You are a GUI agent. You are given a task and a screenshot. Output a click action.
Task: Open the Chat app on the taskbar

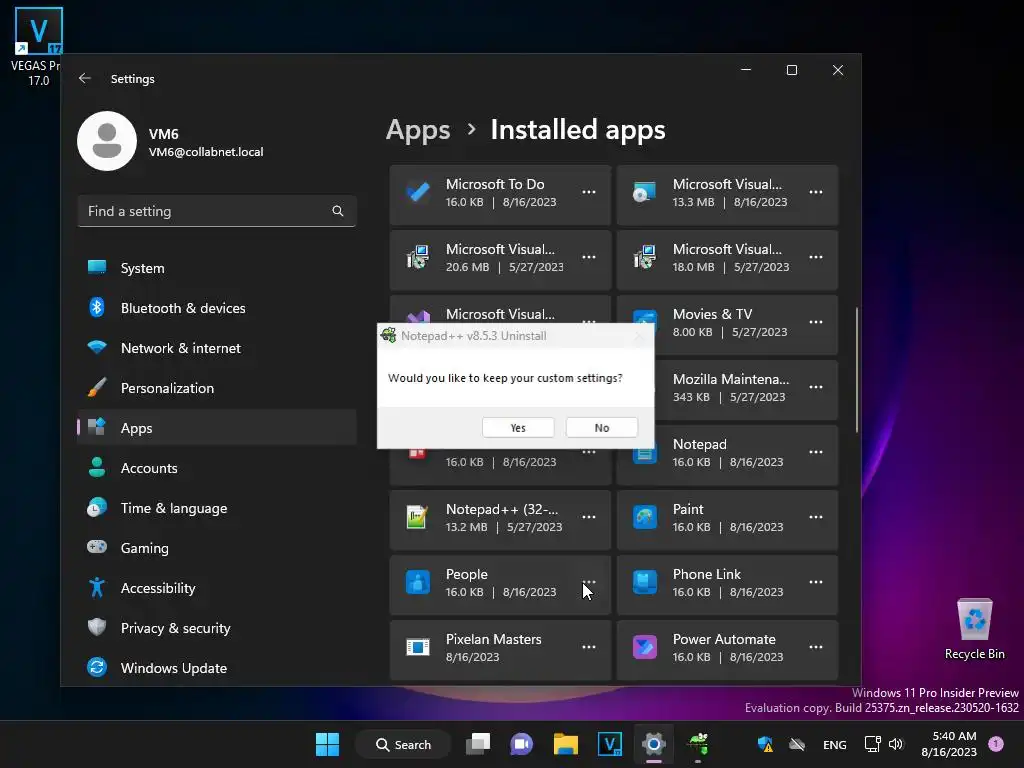point(521,744)
